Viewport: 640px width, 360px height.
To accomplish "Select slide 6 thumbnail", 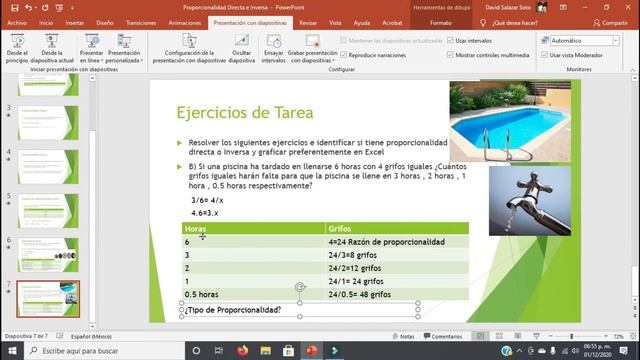I will (x=48, y=255).
